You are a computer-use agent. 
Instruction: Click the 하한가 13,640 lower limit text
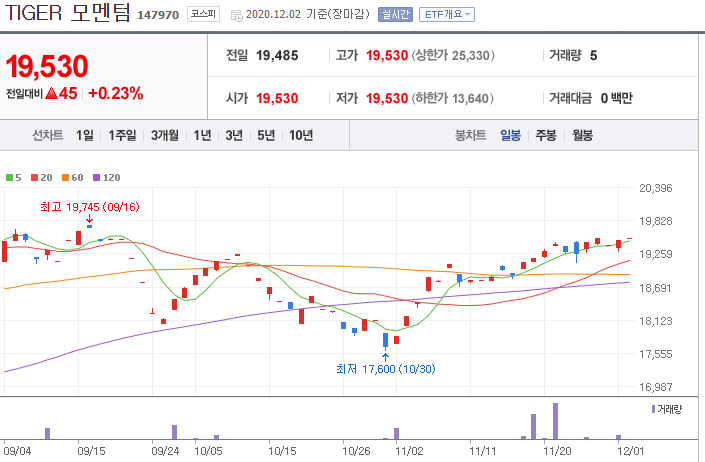coord(453,98)
